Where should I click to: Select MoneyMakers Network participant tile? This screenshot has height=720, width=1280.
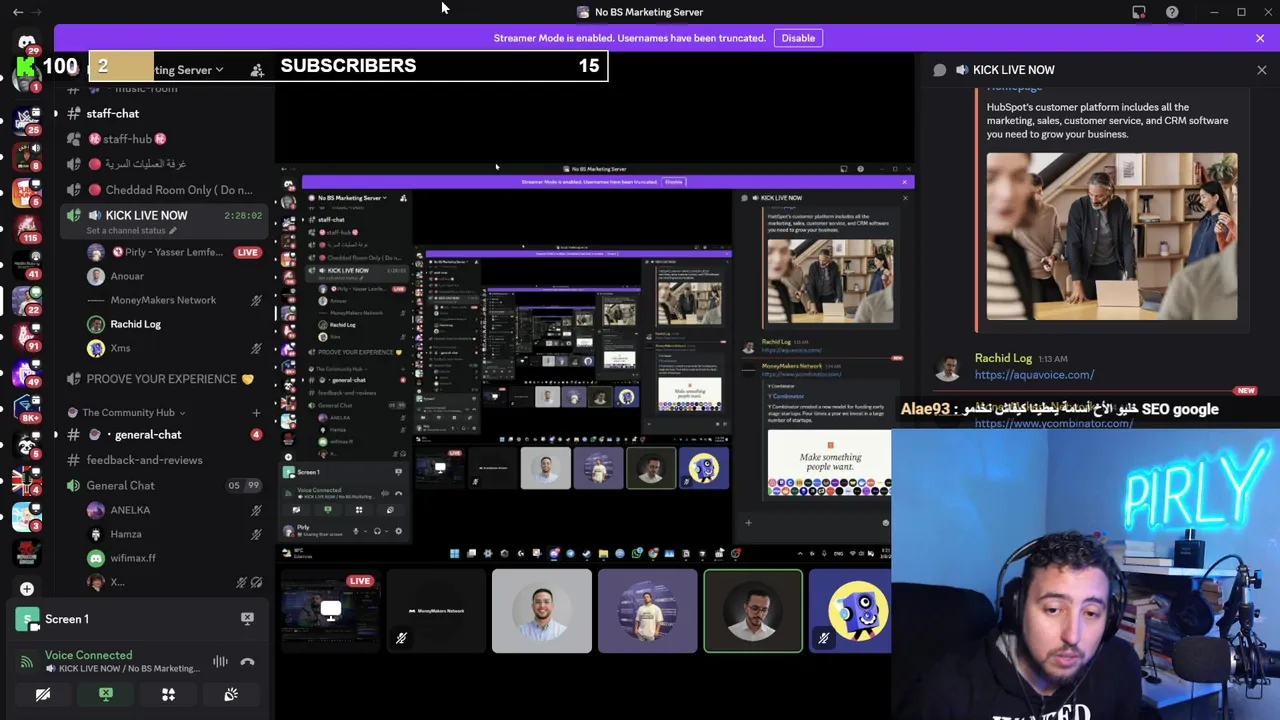(x=436, y=611)
